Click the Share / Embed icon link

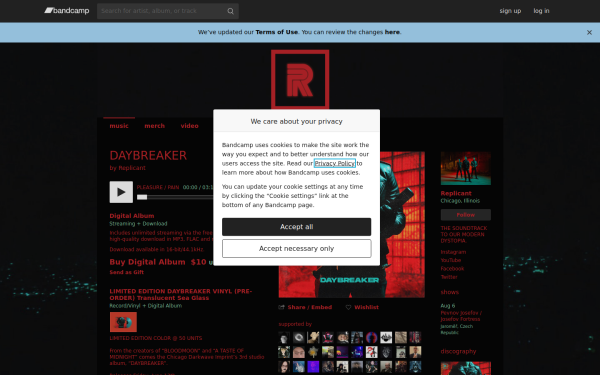tap(305, 307)
